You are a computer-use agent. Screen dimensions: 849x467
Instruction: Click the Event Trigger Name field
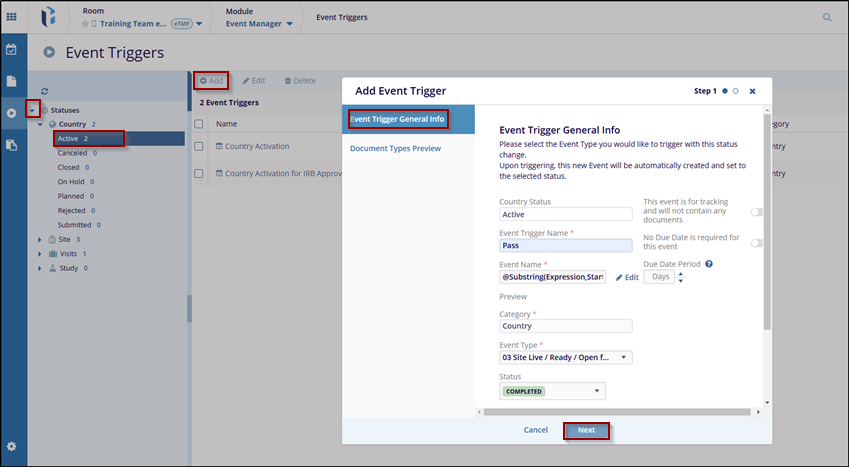point(566,245)
